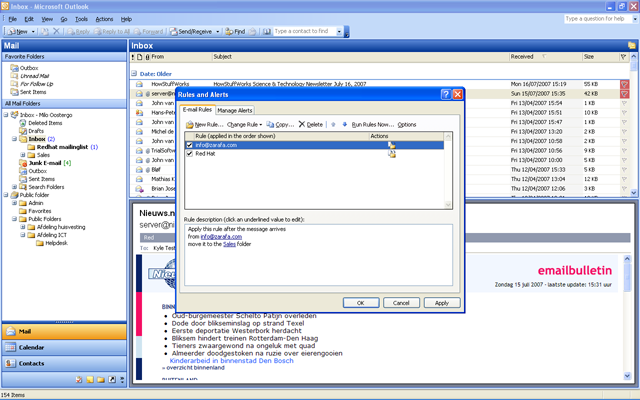The width and height of the screenshot is (640, 400).
Task: Open the Help menu
Action: tap(126, 19)
